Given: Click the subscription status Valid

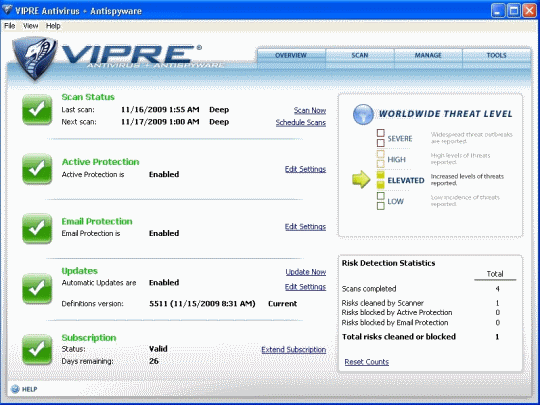Looking at the screenshot, I should [158, 349].
